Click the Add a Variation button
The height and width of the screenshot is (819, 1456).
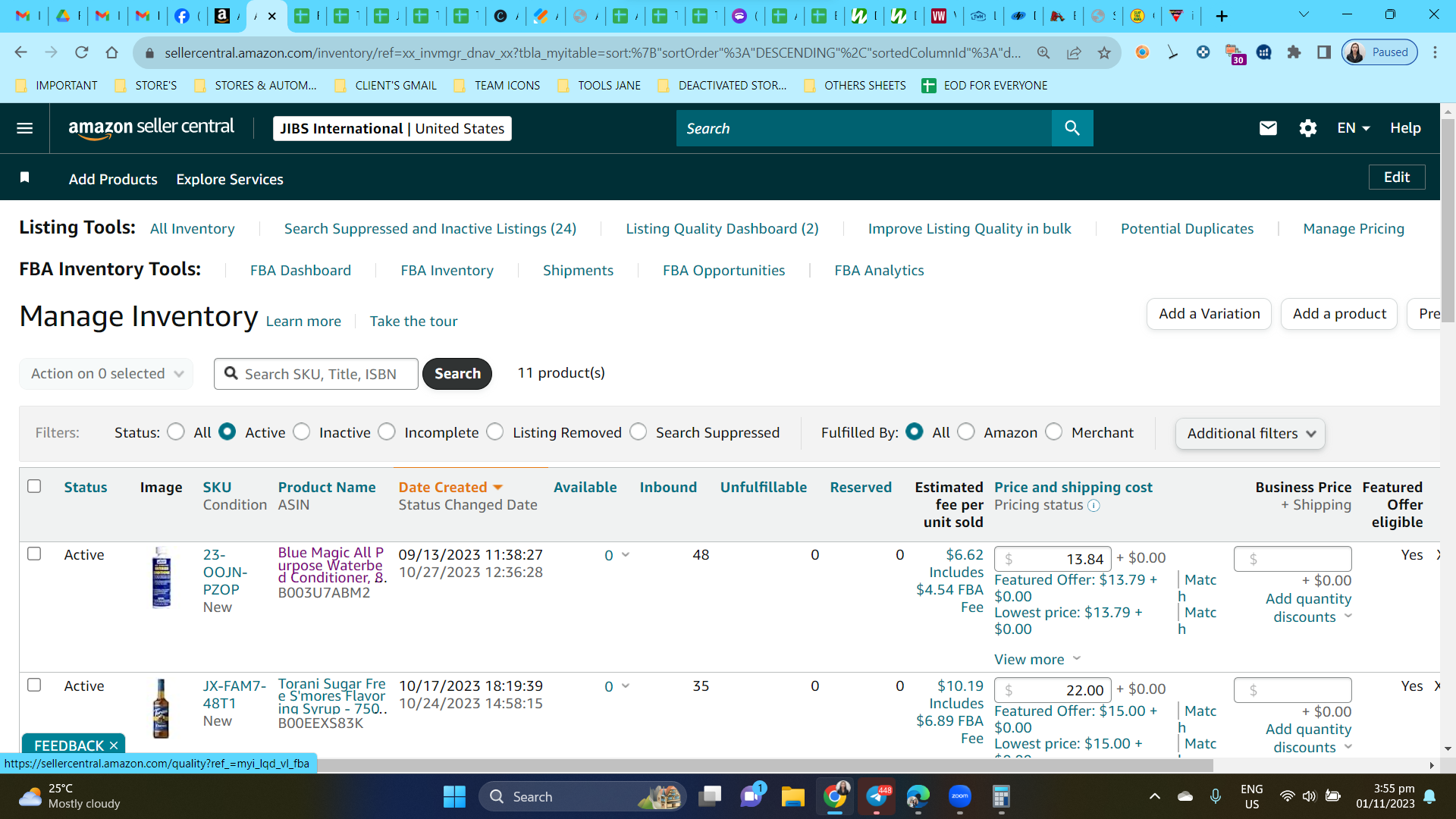(1209, 314)
